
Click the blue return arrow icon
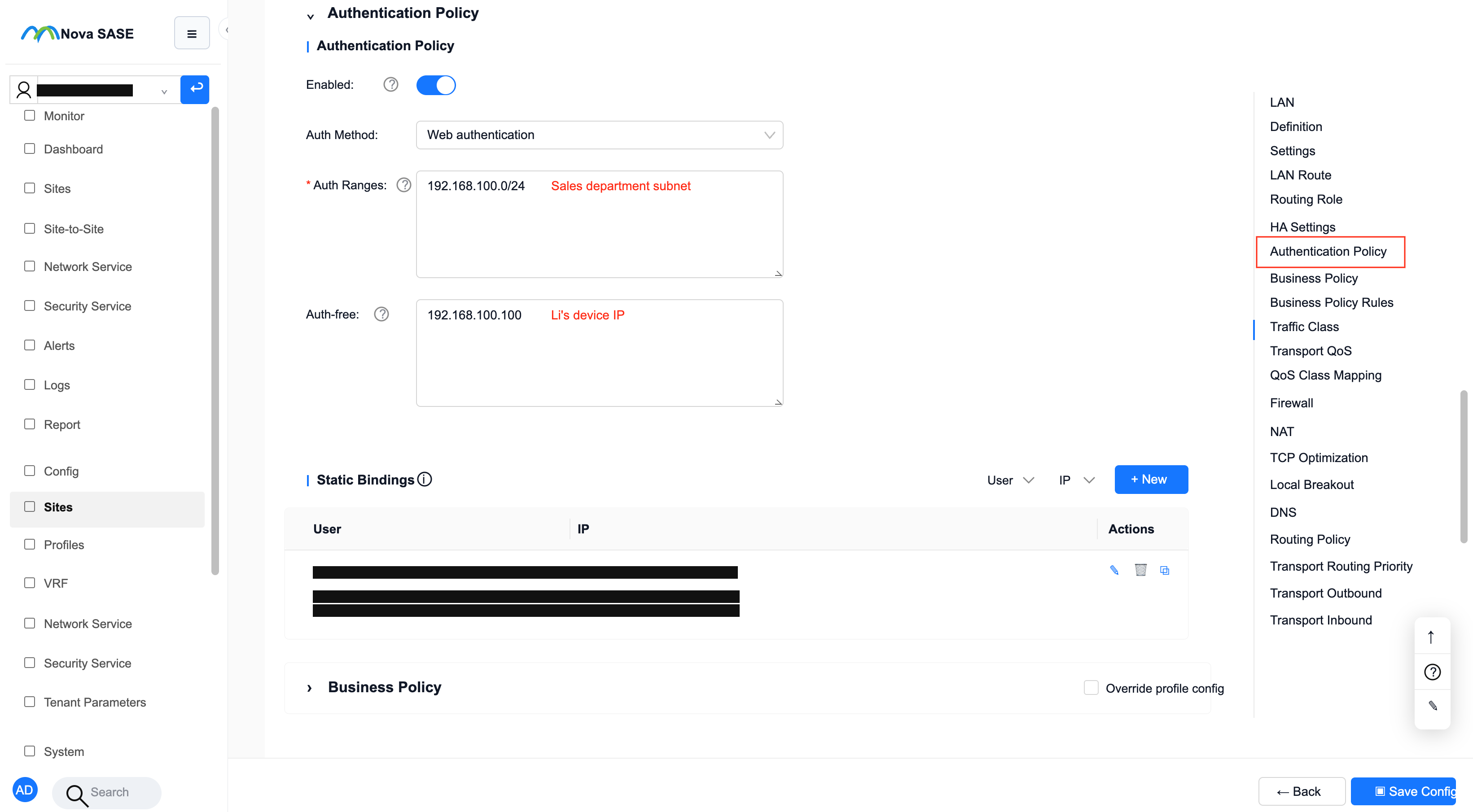[x=195, y=89]
